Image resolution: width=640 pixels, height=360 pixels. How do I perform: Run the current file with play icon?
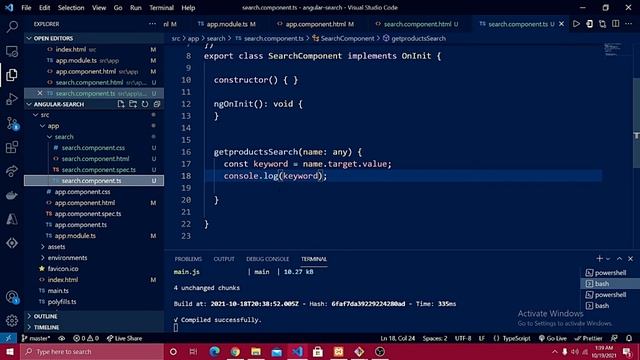coord(576,24)
